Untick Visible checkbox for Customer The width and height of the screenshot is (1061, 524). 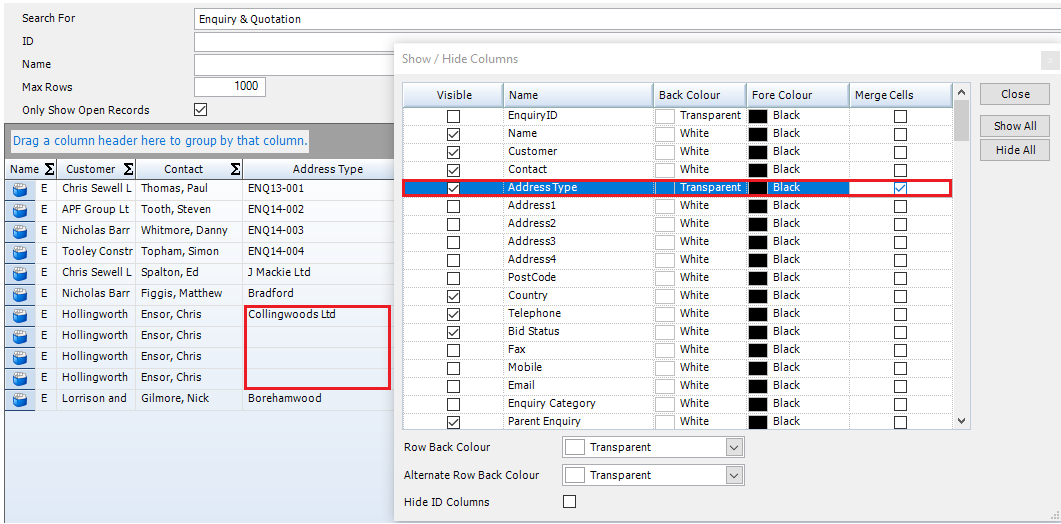tap(453, 152)
